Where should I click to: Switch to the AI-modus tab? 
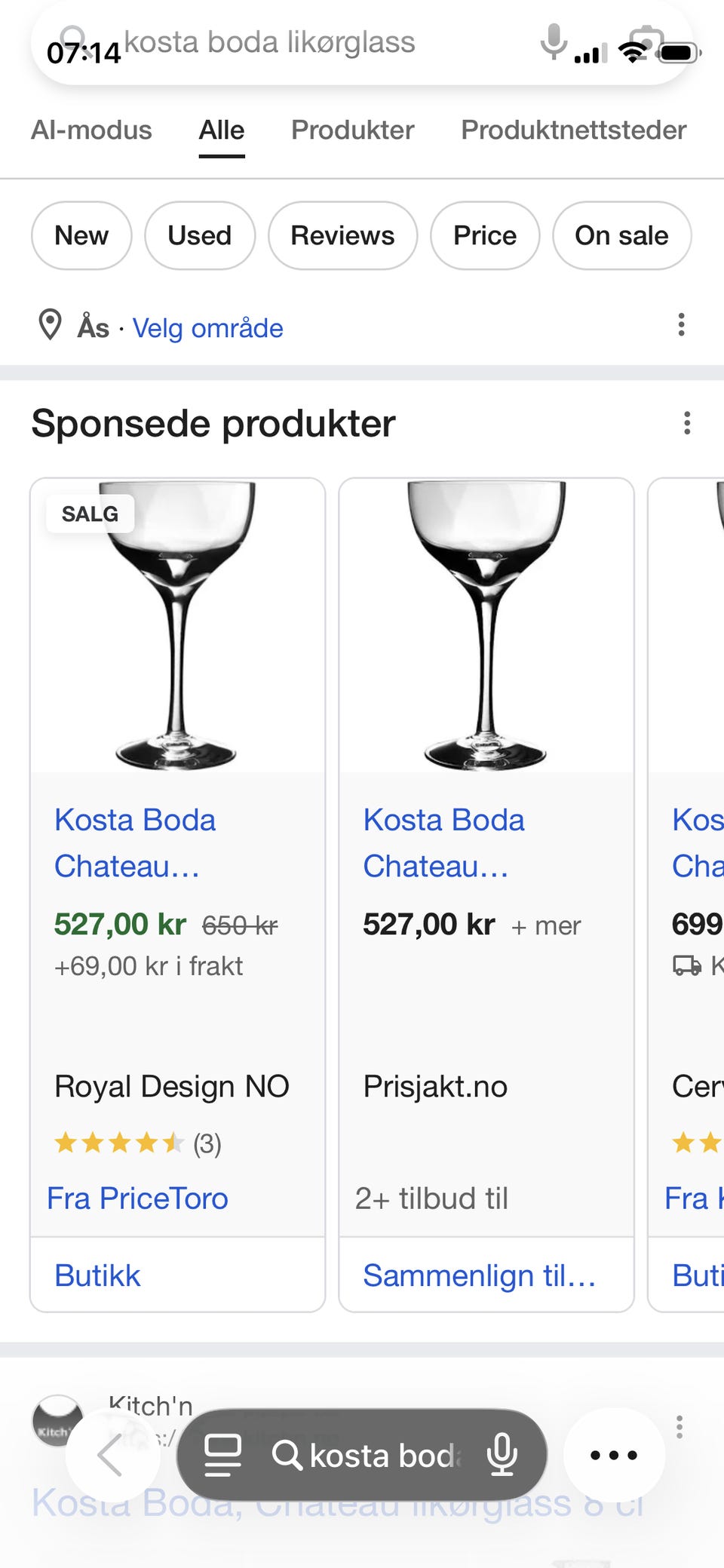91,130
